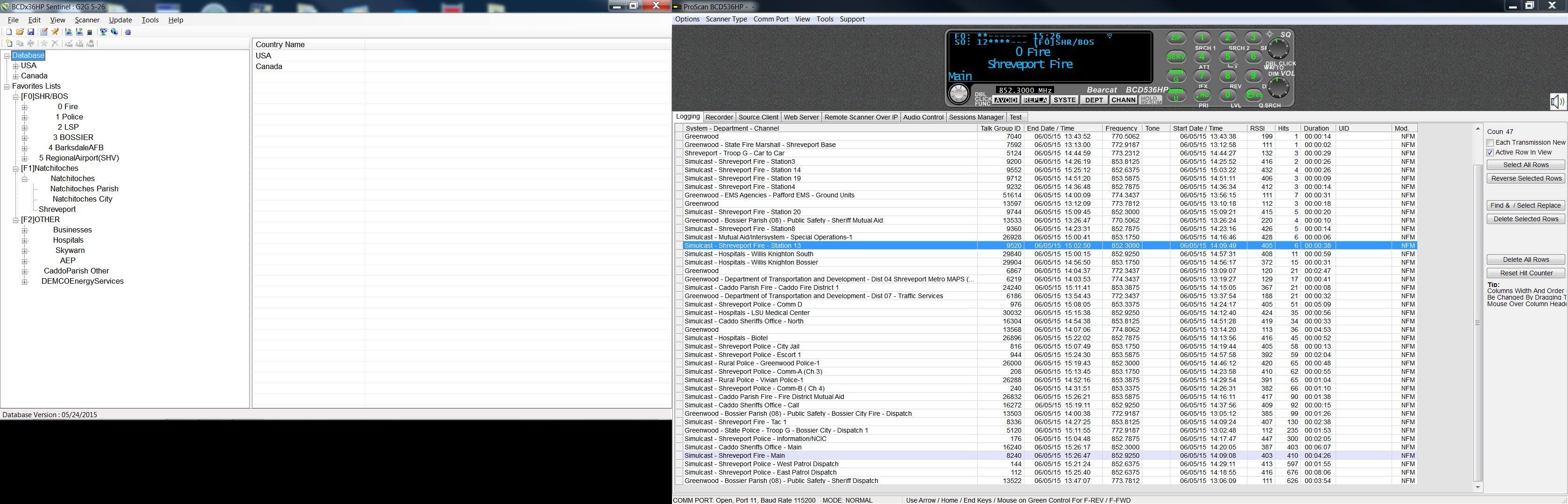
Task: Click the Open folder icon in Sentinel toolbar
Action: 20,32
